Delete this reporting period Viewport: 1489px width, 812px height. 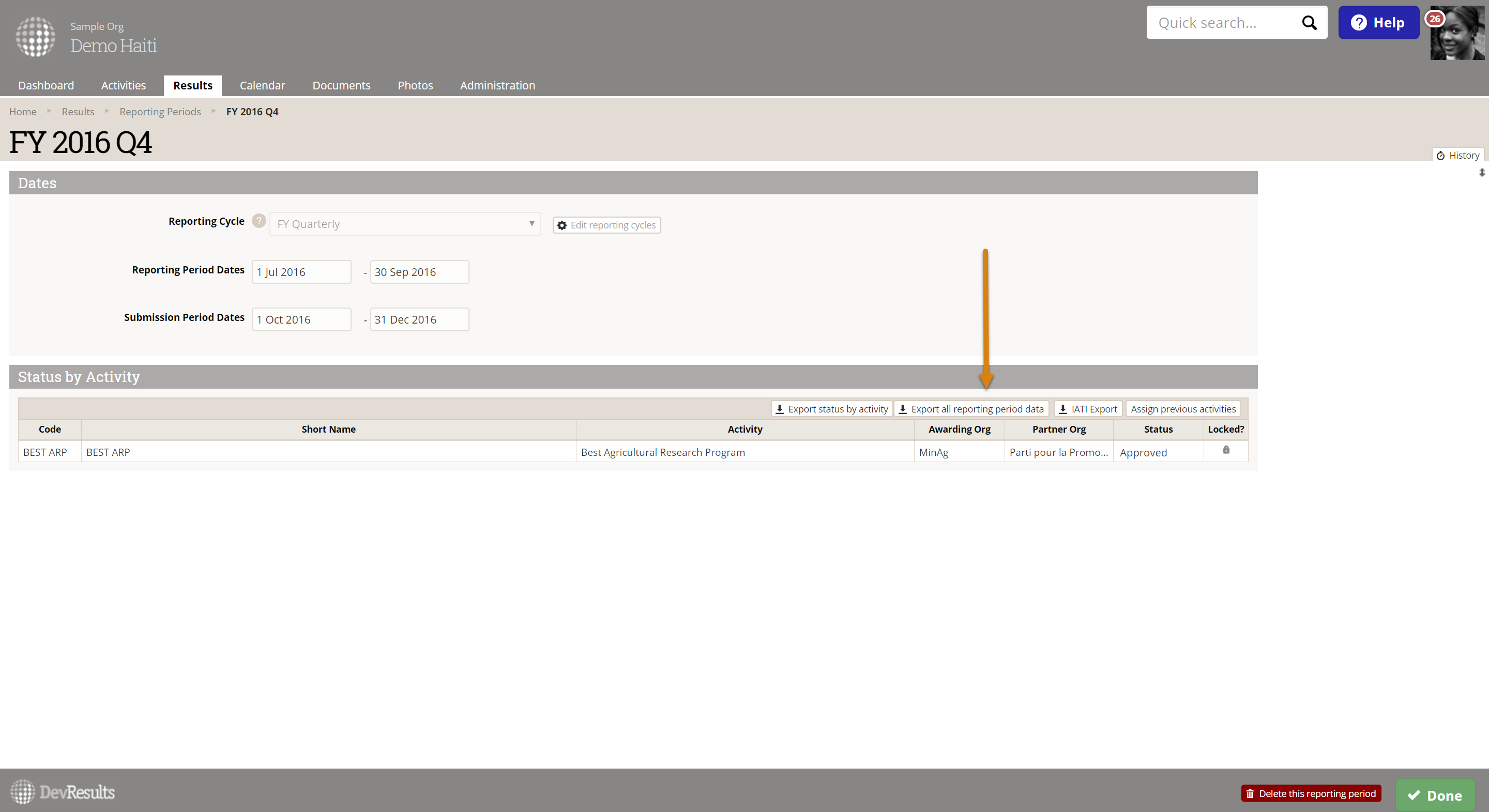[1311, 793]
